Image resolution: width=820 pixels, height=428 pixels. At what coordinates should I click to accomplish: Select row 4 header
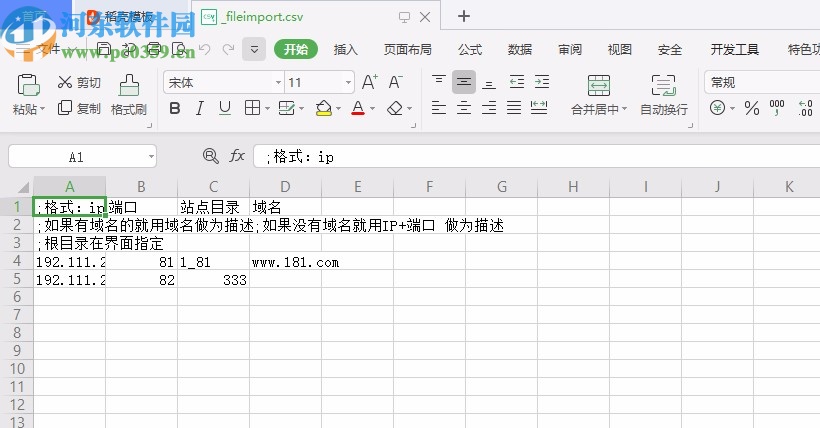(17, 261)
